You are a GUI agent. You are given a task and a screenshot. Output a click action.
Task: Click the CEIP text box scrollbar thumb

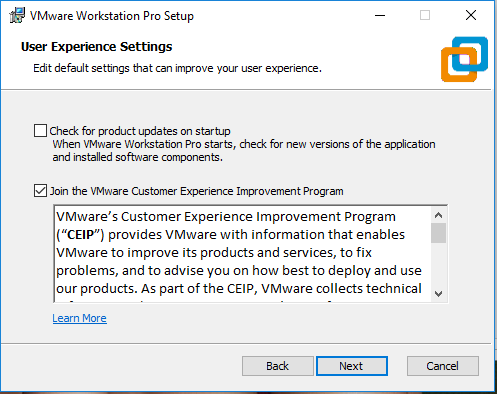pyautogui.click(x=438, y=233)
